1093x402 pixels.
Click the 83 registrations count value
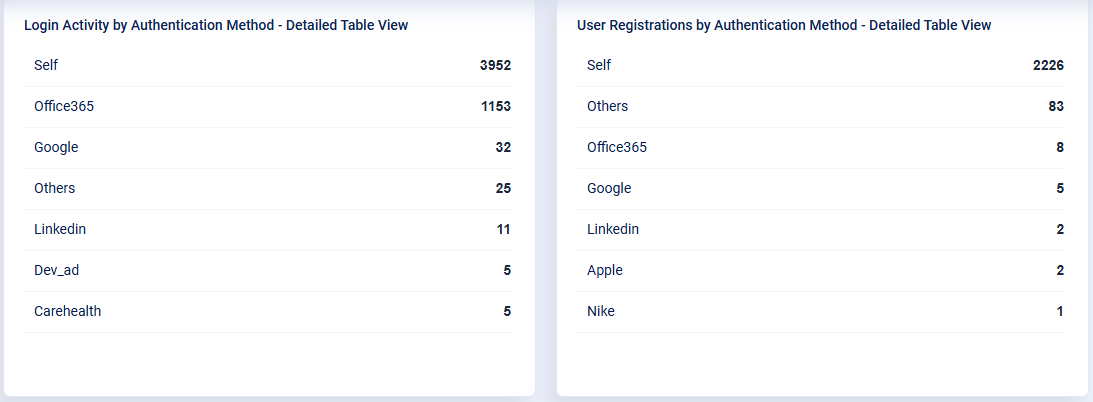(x=1056, y=106)
